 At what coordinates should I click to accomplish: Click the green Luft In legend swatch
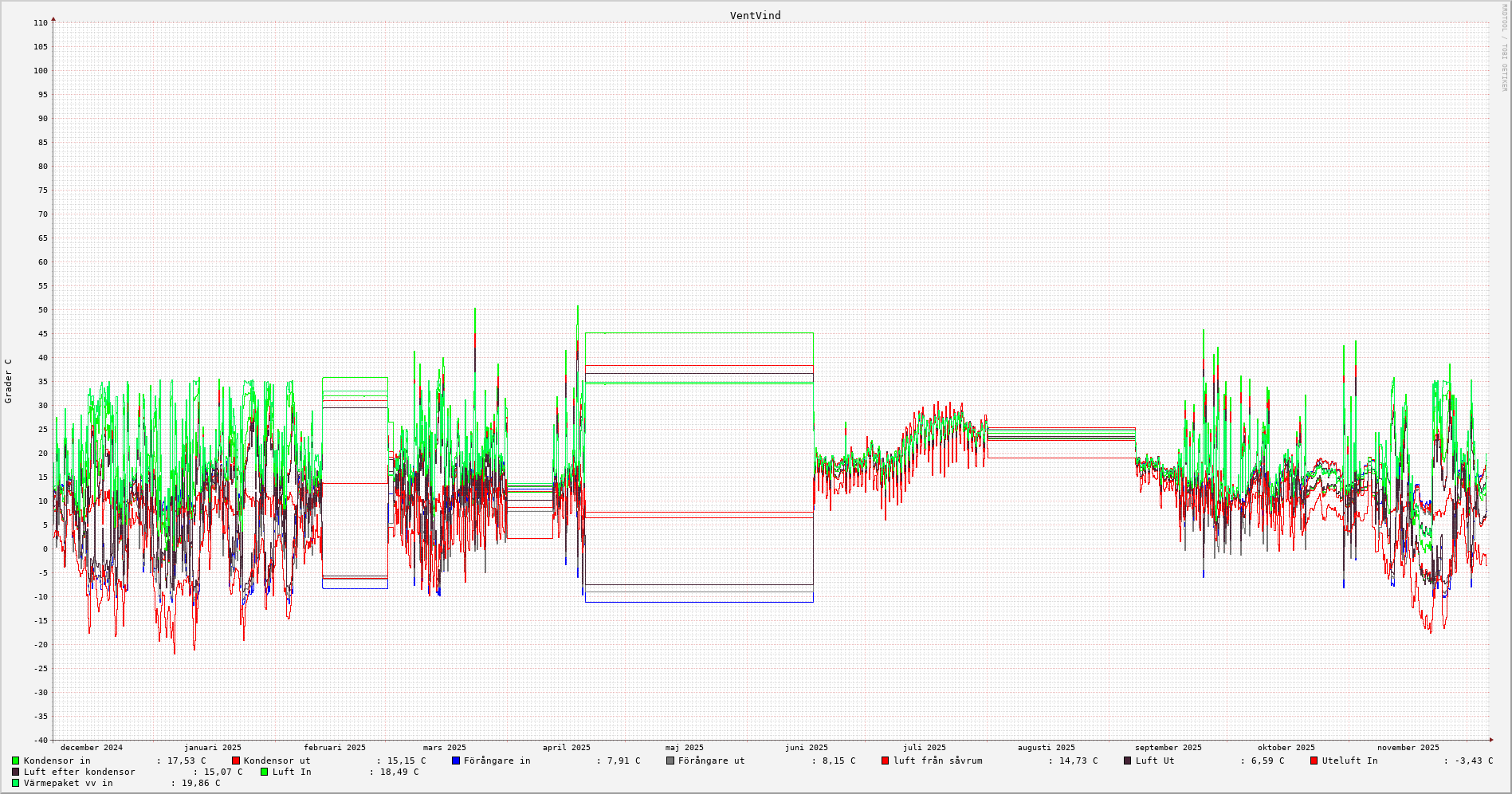point(265,772)
